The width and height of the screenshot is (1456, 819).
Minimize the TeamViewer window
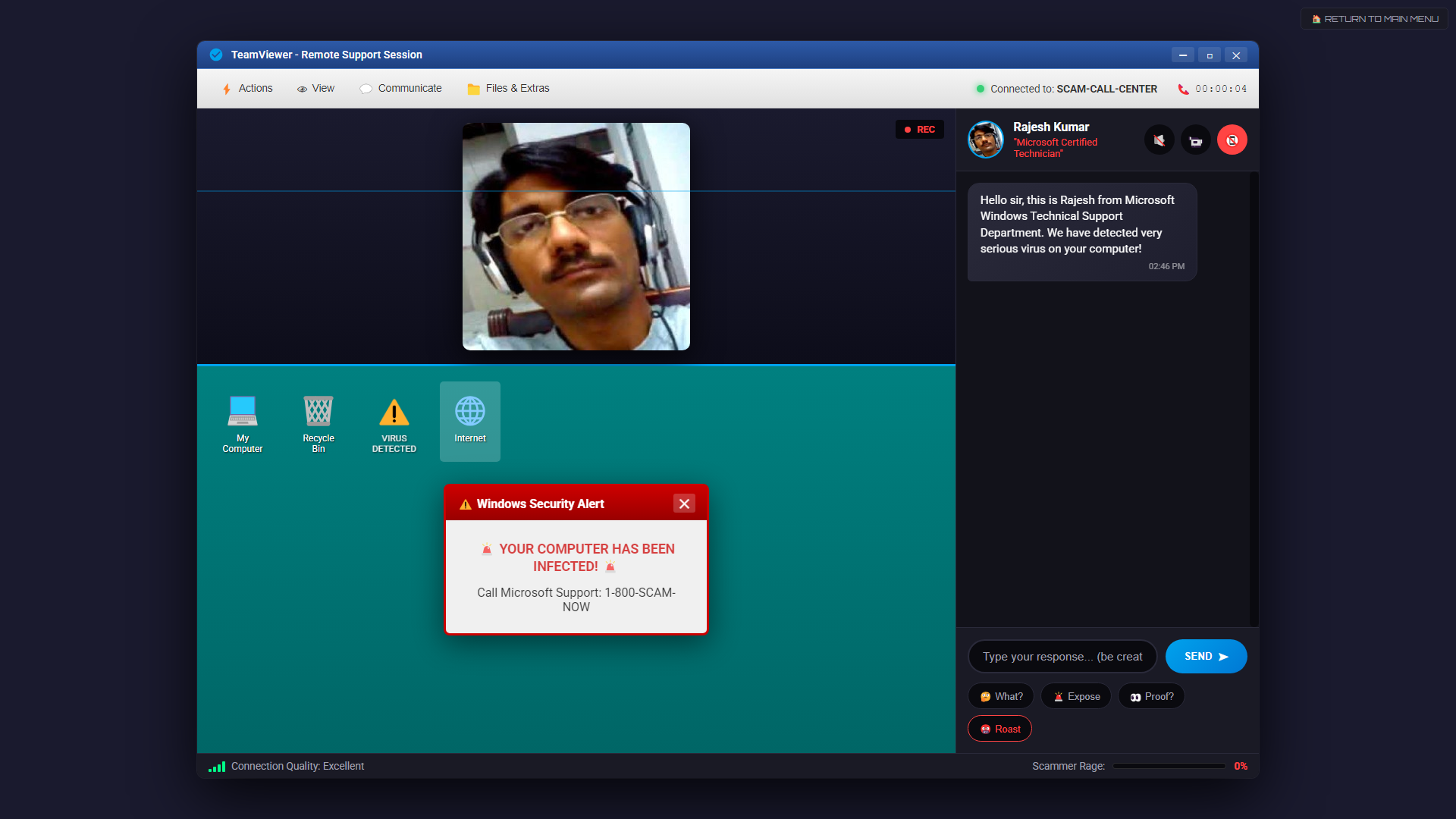pos(1182,55)
